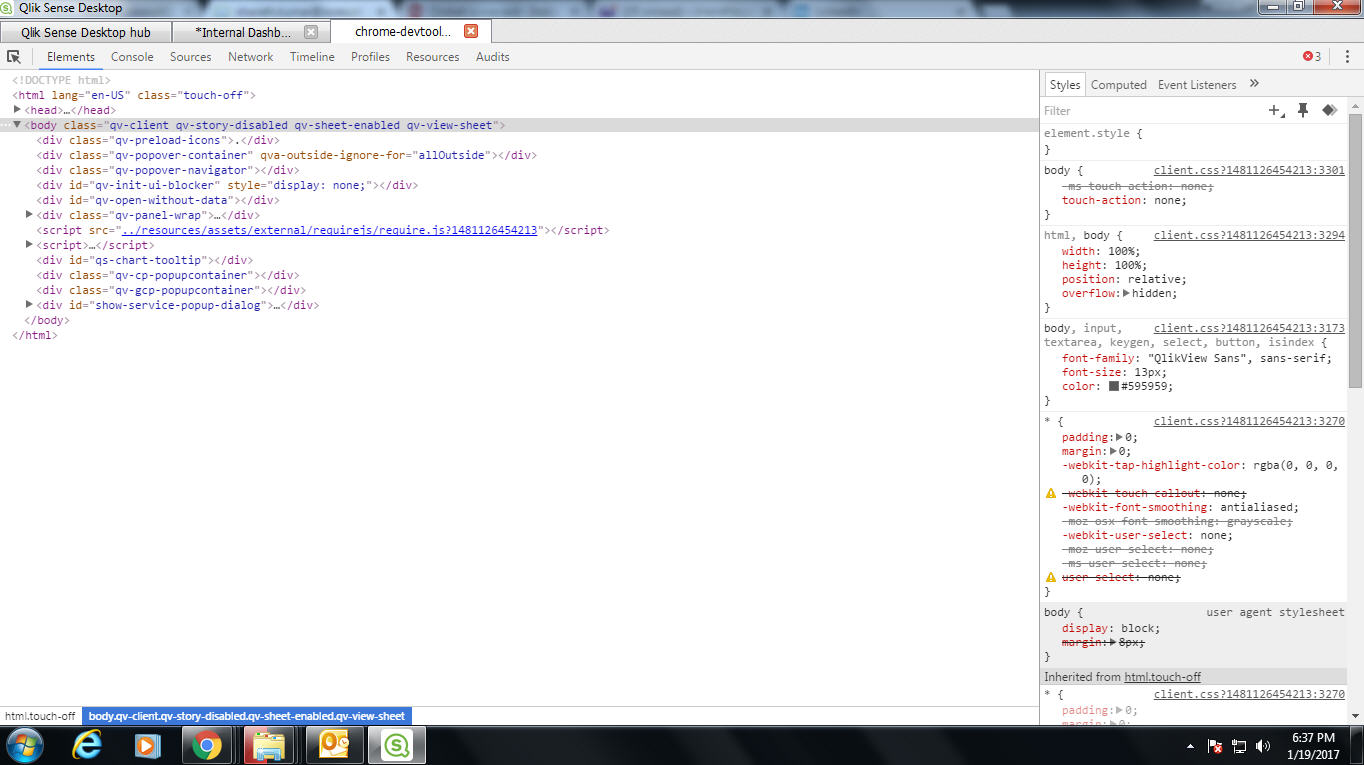Click in the styles Filter field
The width and height of the screenshot is (1364, 765).
coord(1150,111)
